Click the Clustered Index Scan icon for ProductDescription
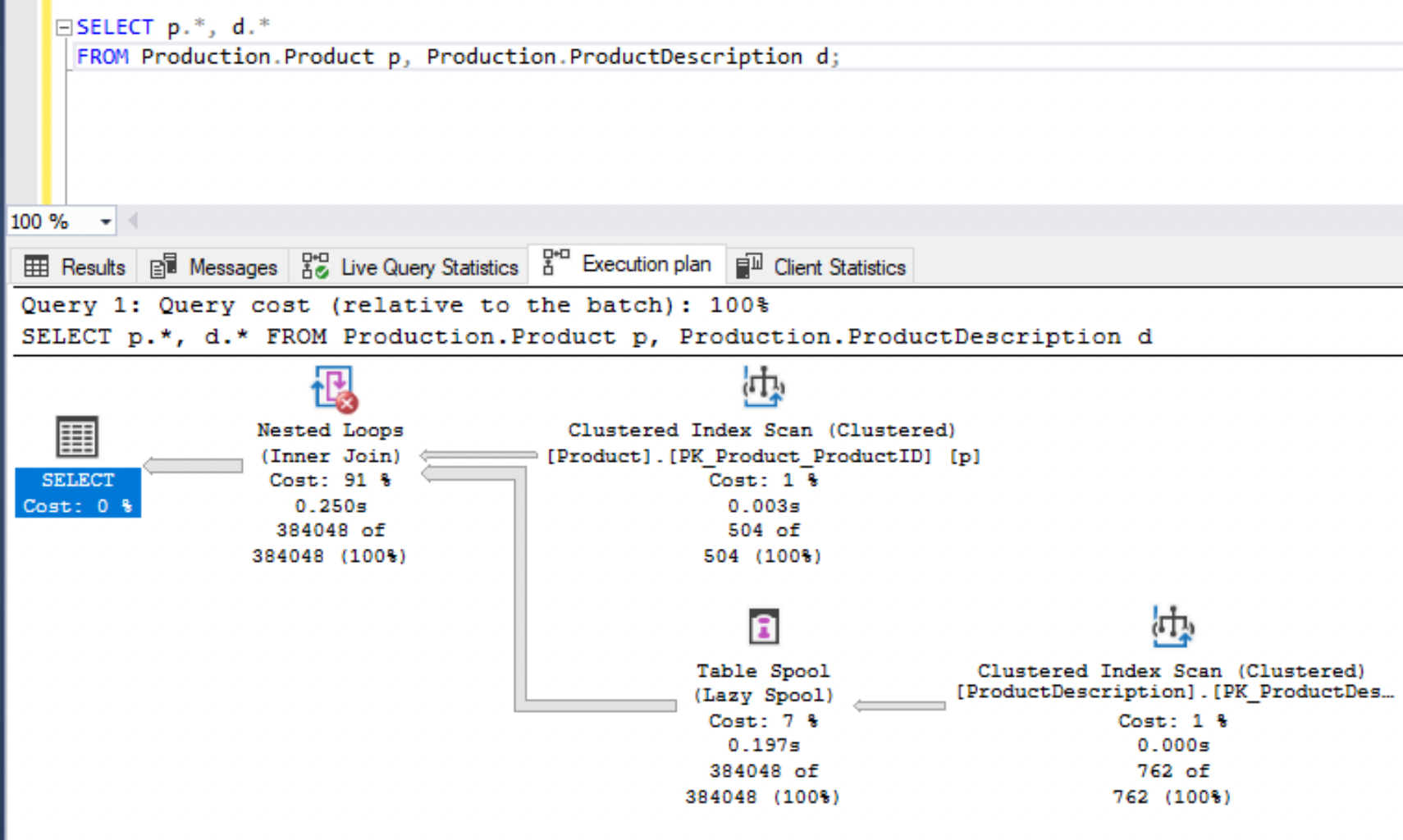1403x840 pixels. pos(1172,626)
